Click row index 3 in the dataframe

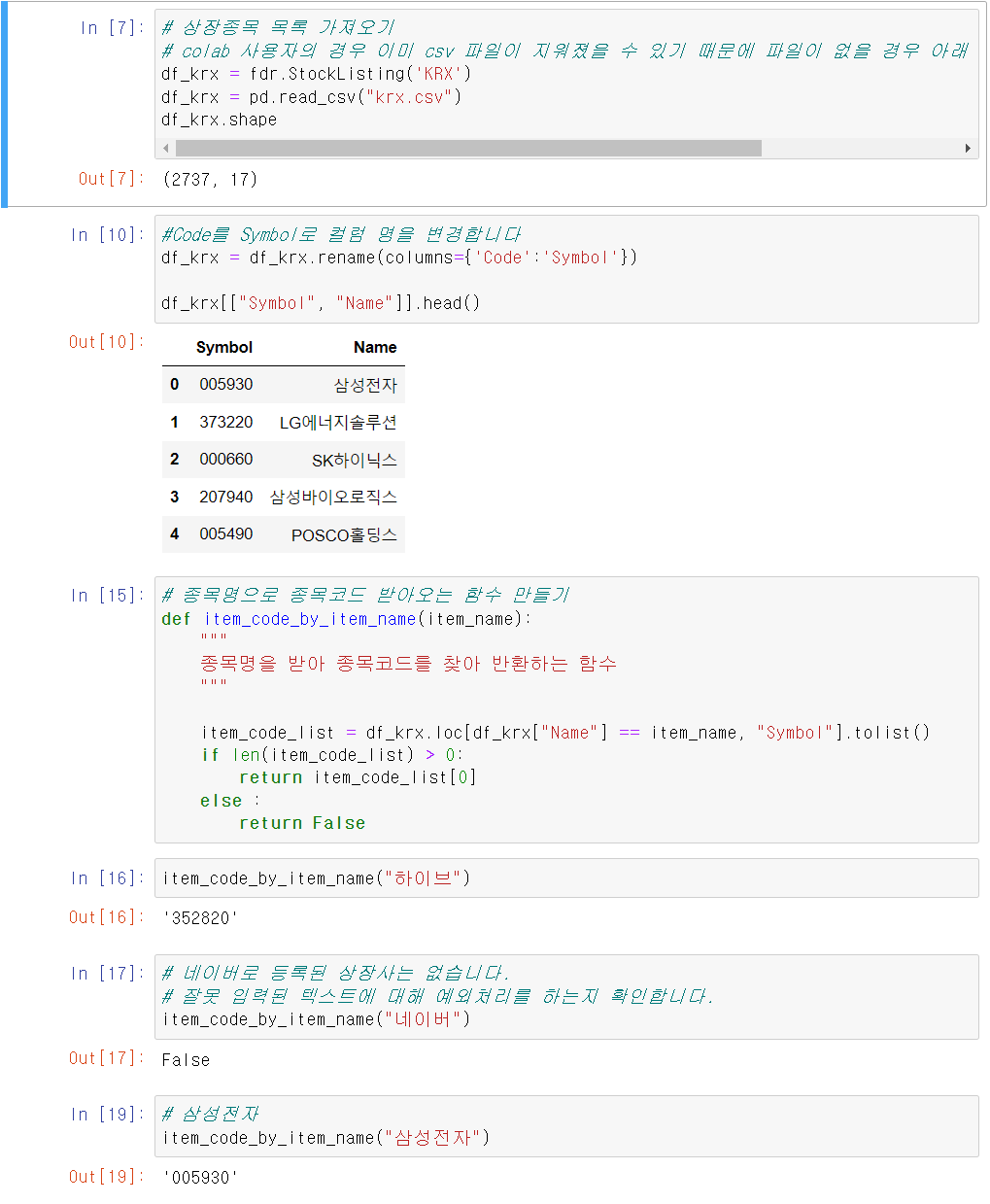(175, 498)
